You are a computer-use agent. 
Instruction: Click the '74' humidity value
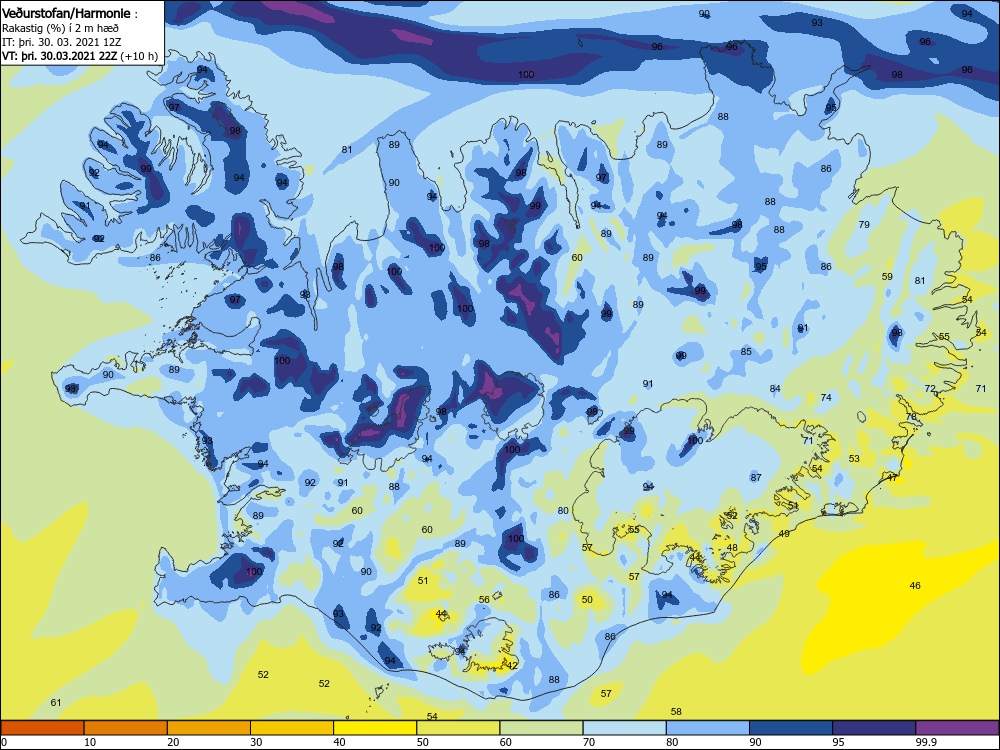[826, 397]
